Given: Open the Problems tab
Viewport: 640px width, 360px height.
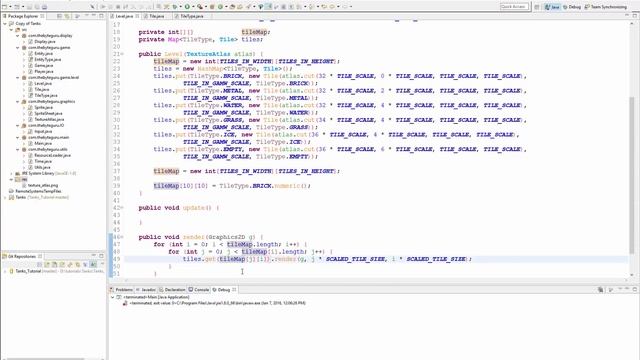Looking at the screenshot, I should (x=122, y=289).
